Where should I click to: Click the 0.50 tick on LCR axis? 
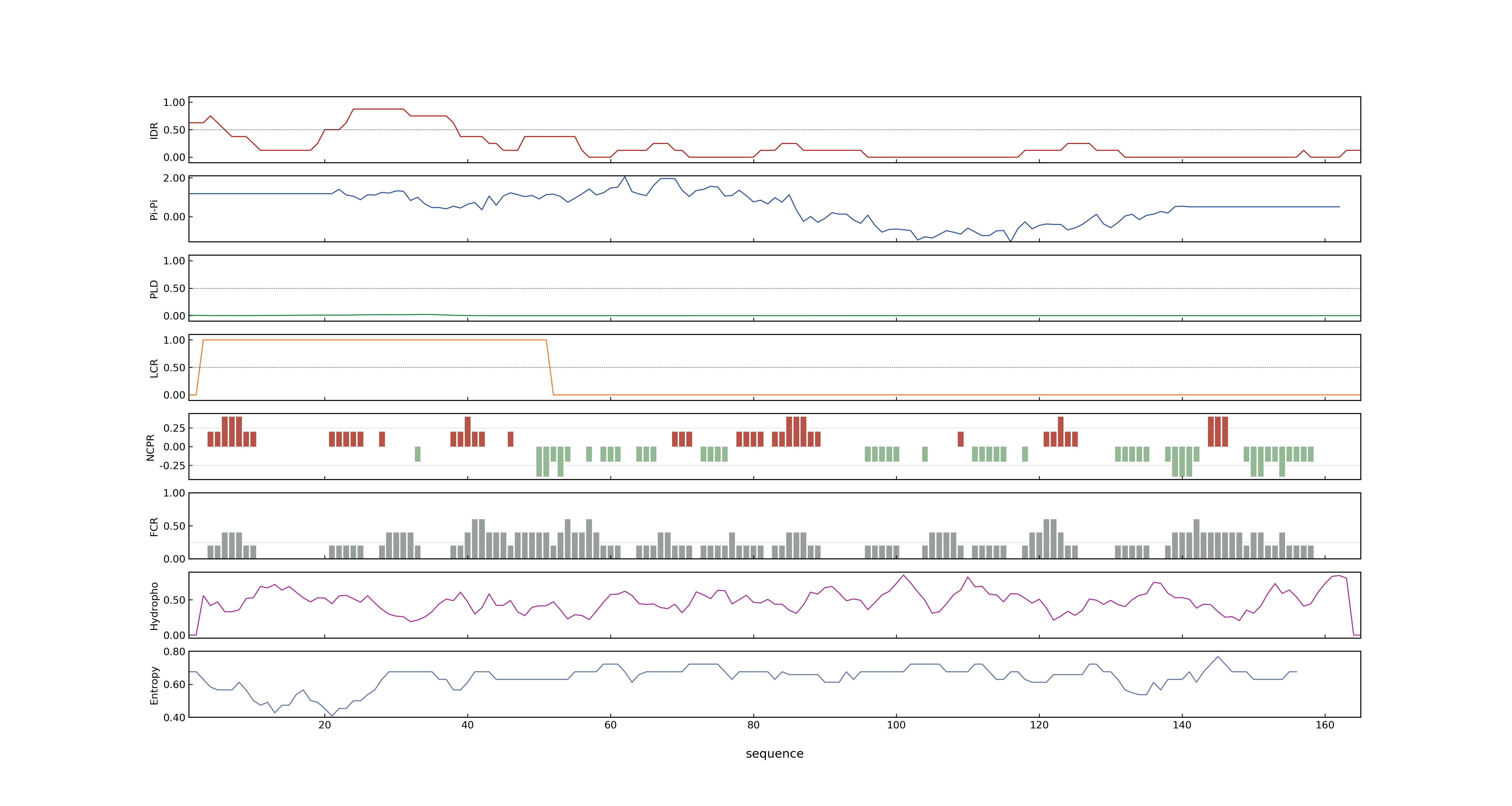coord(174,367)
